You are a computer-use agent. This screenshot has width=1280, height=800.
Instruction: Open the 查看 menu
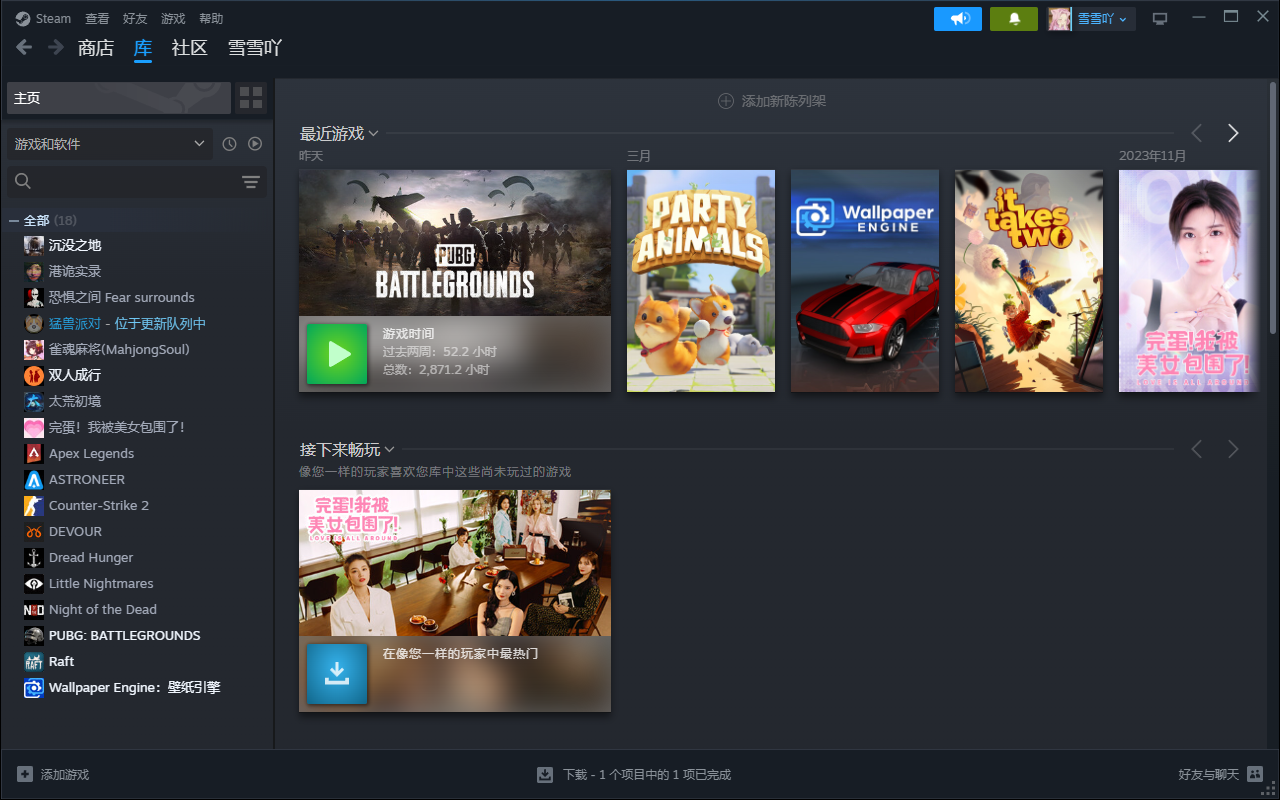[97, 18]
